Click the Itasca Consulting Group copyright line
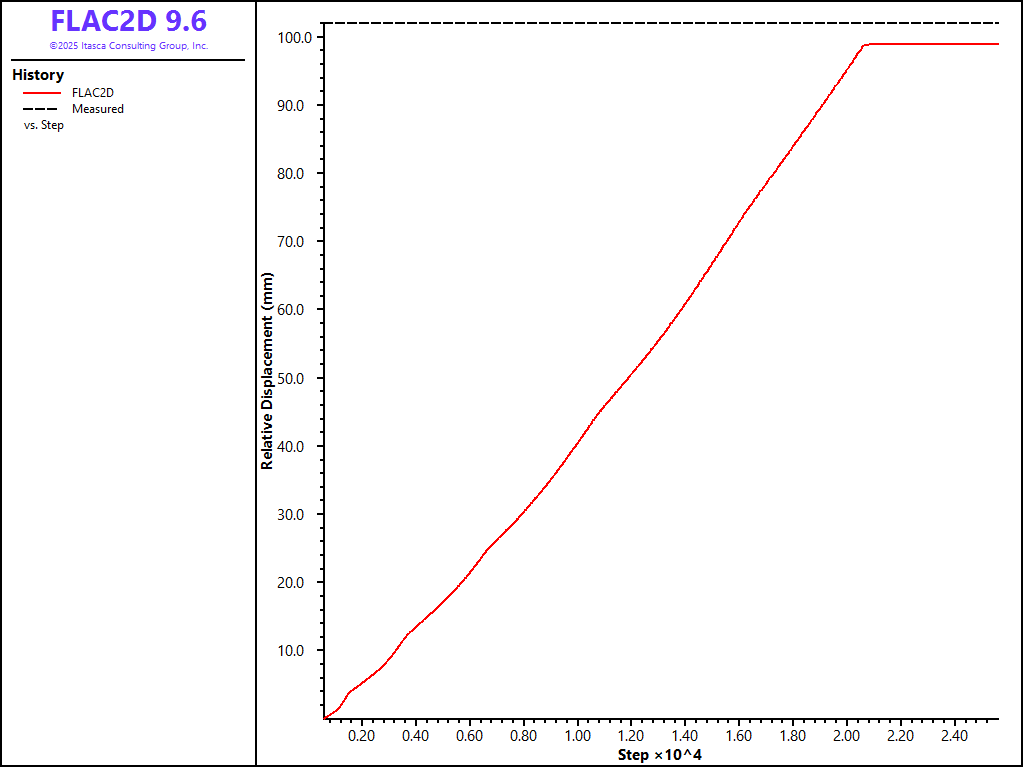 pos(128,46)
